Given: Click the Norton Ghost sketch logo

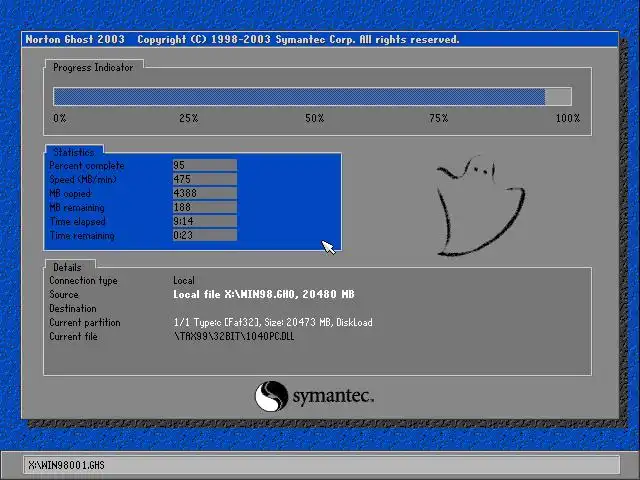Looking at the screenshot, I should [480, 205].
